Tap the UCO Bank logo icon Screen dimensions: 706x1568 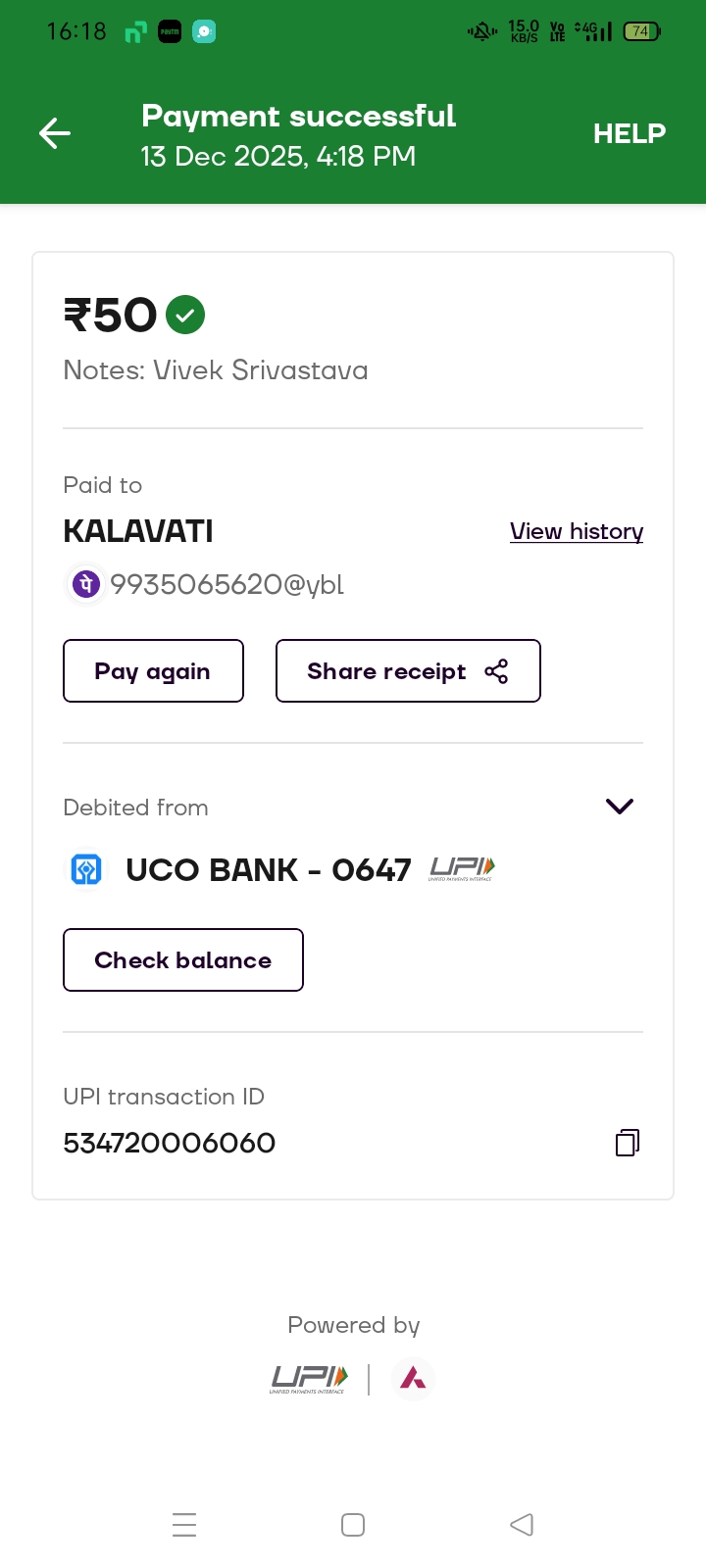click(x=86, y=869)
